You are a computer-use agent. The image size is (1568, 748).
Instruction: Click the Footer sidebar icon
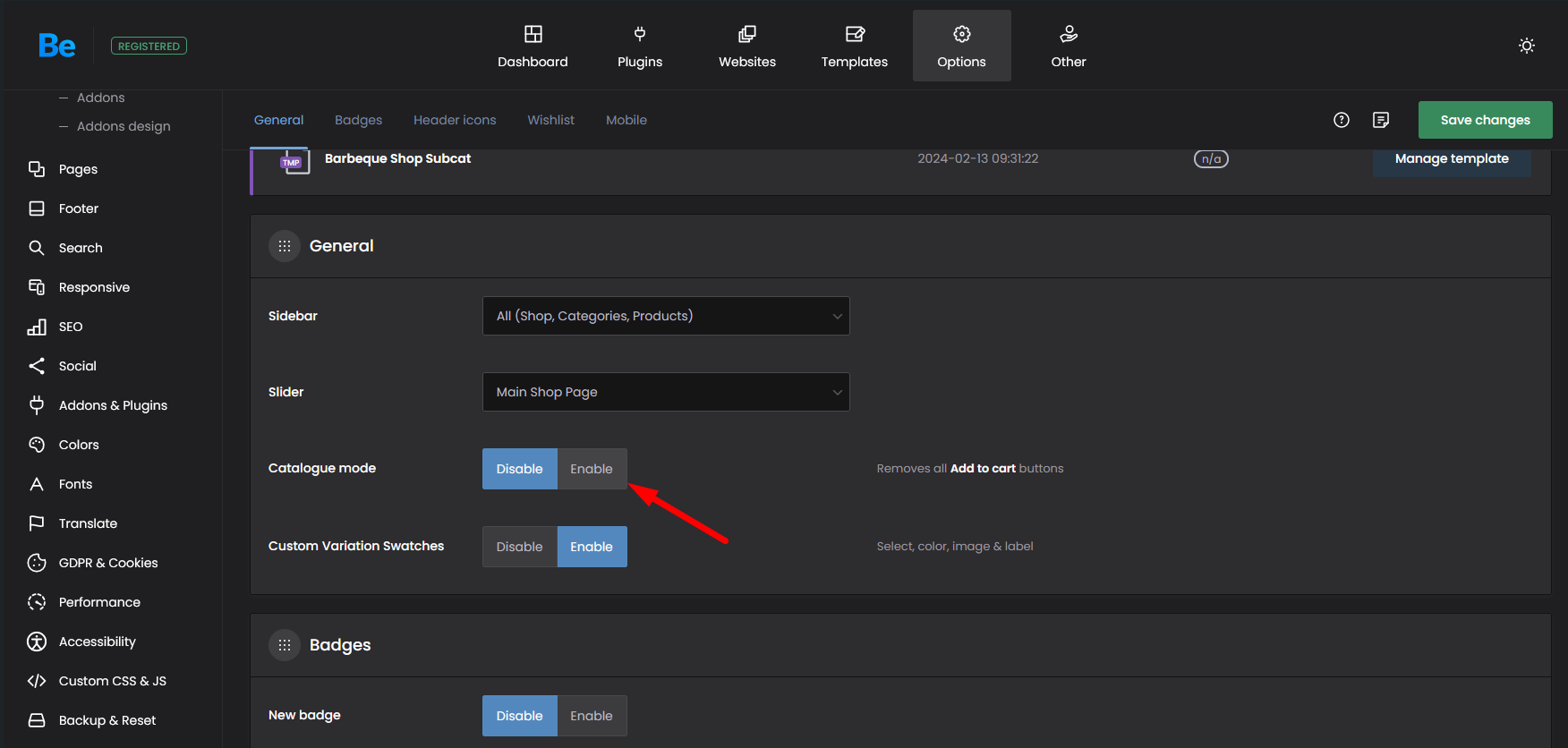tap(37, 208)
